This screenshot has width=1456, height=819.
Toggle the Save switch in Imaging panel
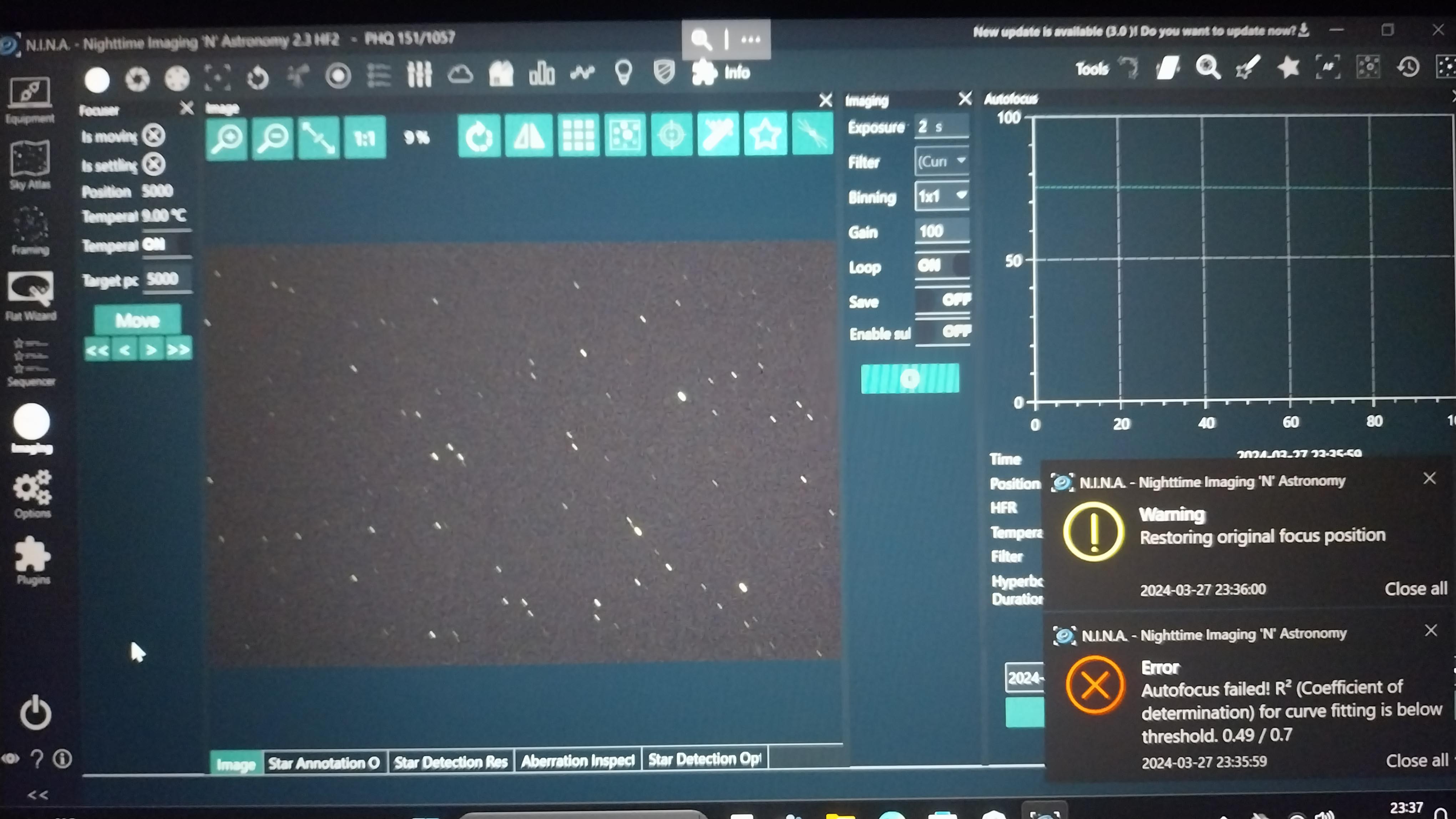point(942,300)
